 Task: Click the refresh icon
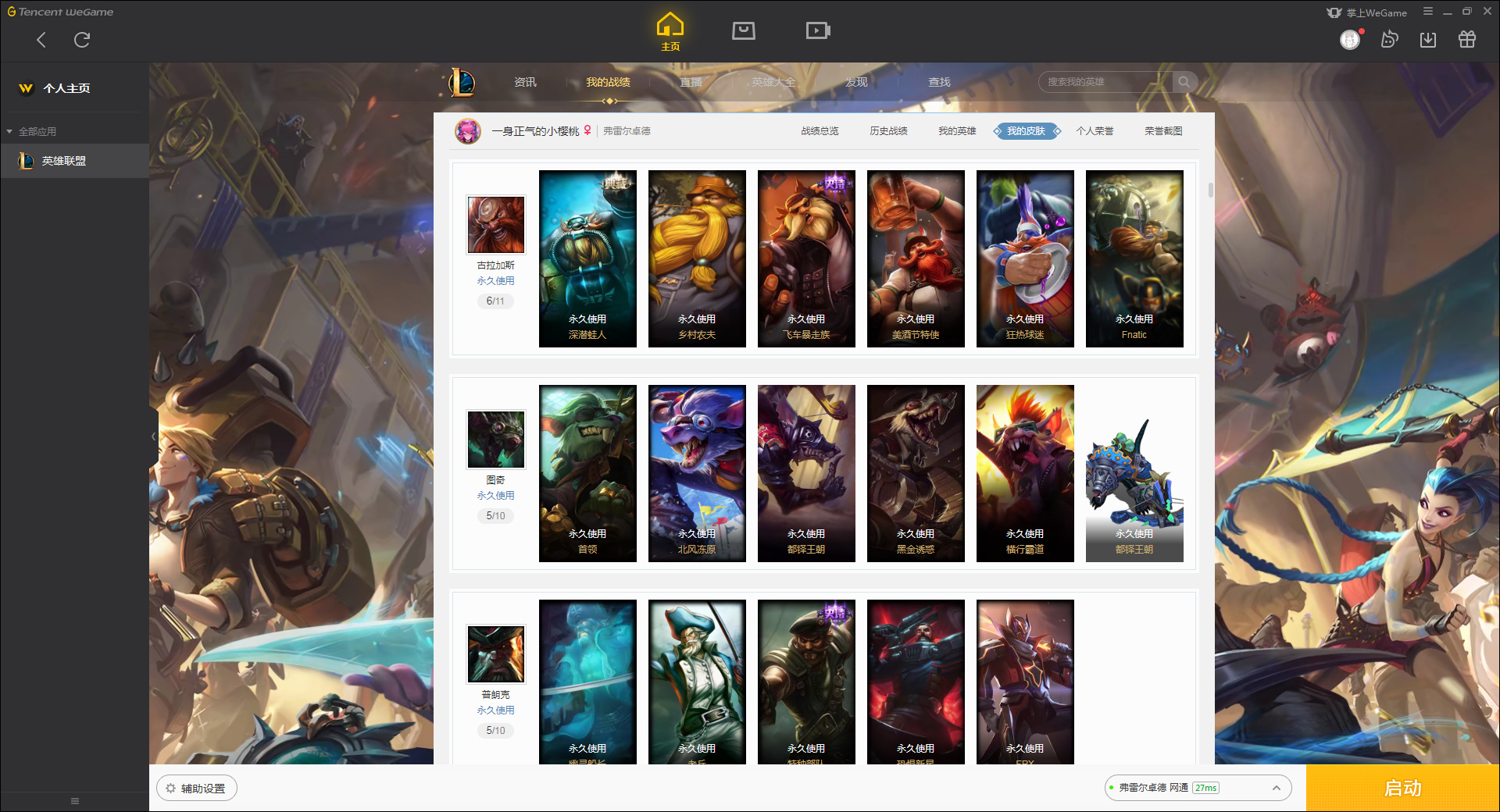(82, 40)
